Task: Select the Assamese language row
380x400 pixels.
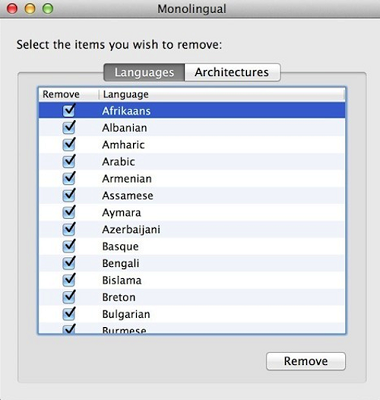Action: (192, 196)
